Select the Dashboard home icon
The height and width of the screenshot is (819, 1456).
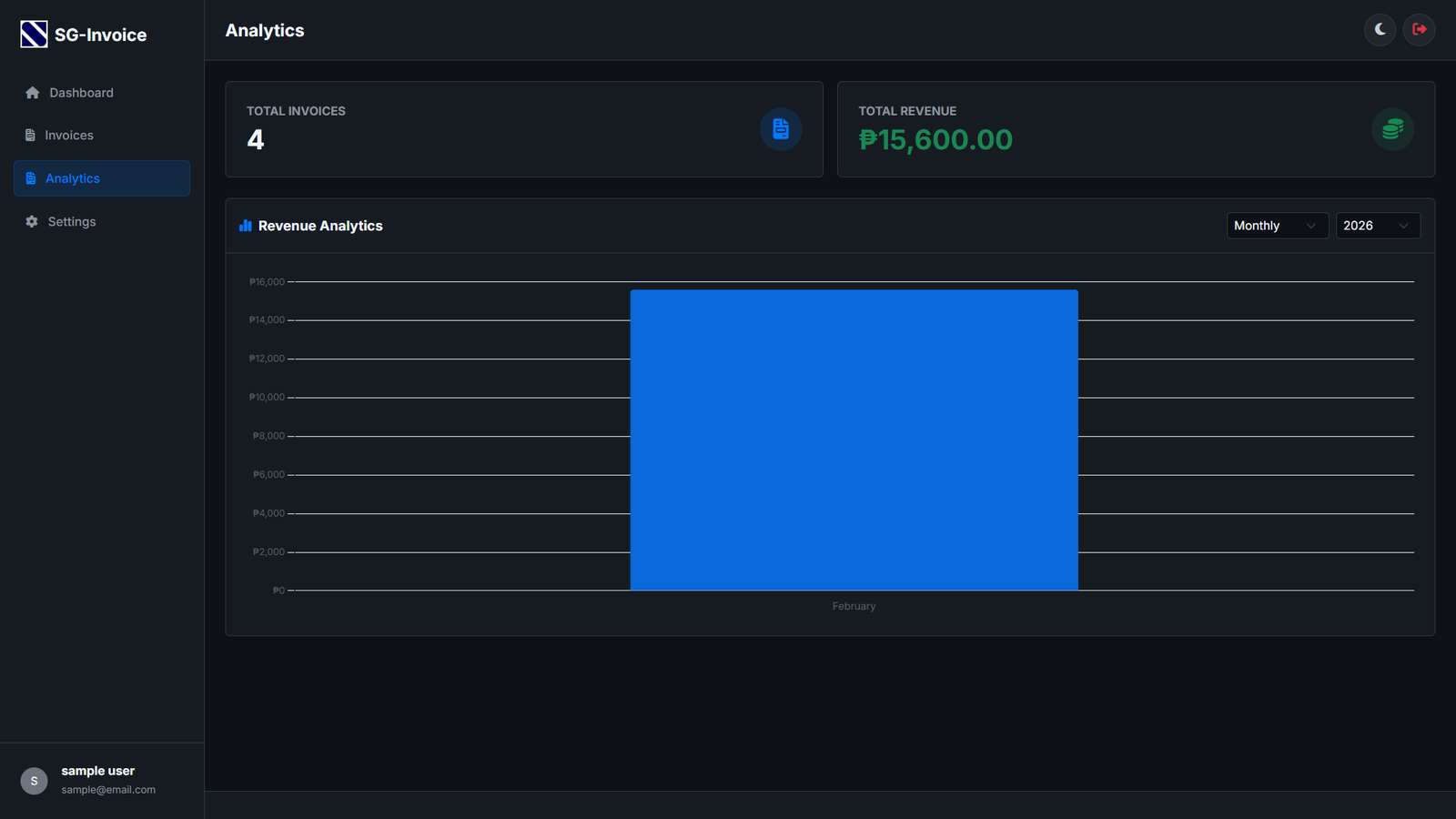(x=31, y=92)
